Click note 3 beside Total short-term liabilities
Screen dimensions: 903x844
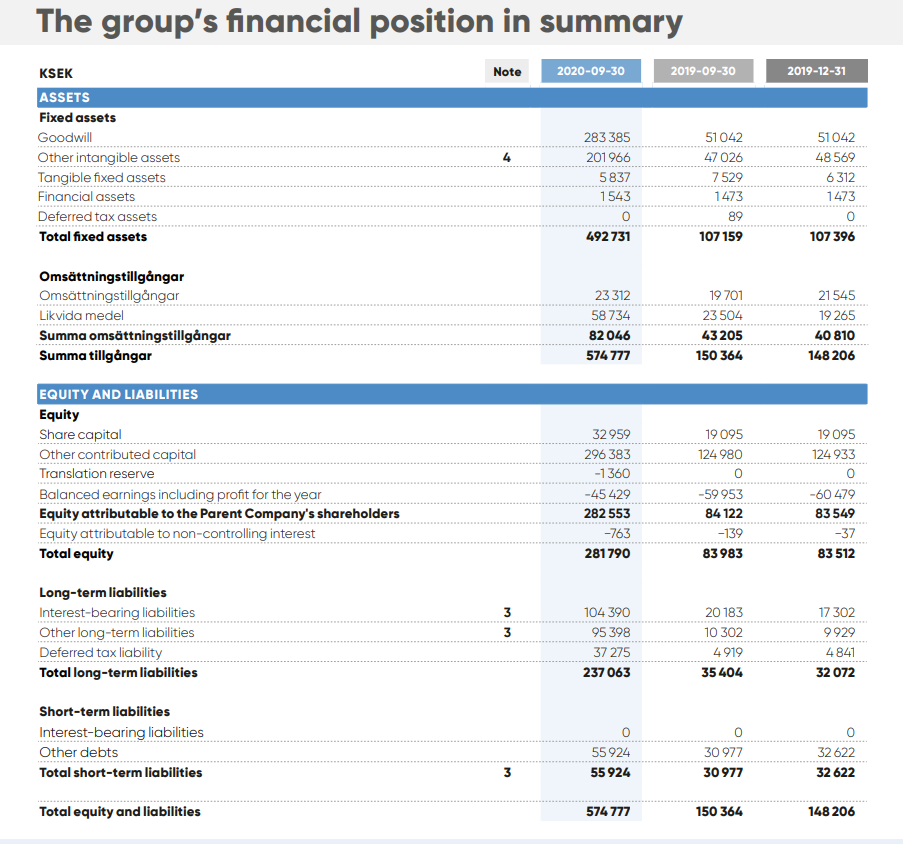[x=507, y=772]
